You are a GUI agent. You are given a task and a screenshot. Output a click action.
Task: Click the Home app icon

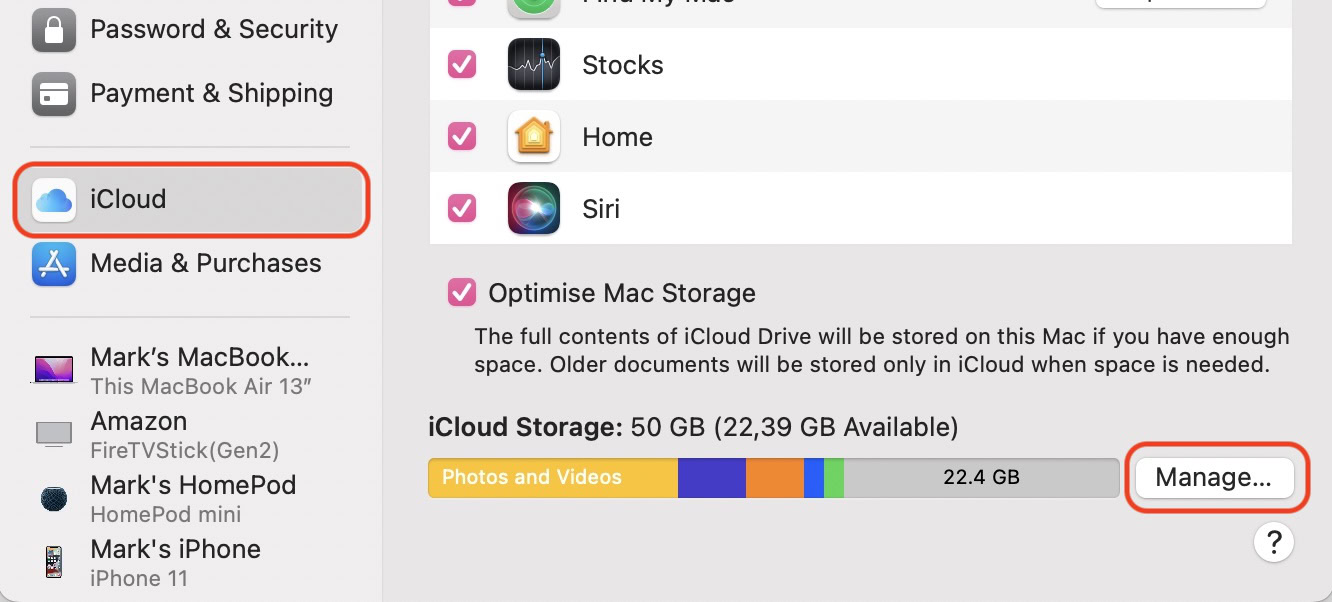tap(533, 137)
